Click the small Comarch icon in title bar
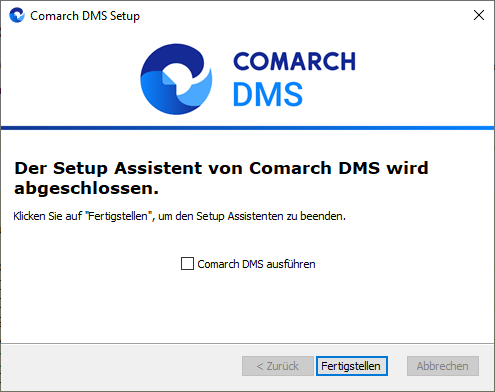 click(17, 15)
